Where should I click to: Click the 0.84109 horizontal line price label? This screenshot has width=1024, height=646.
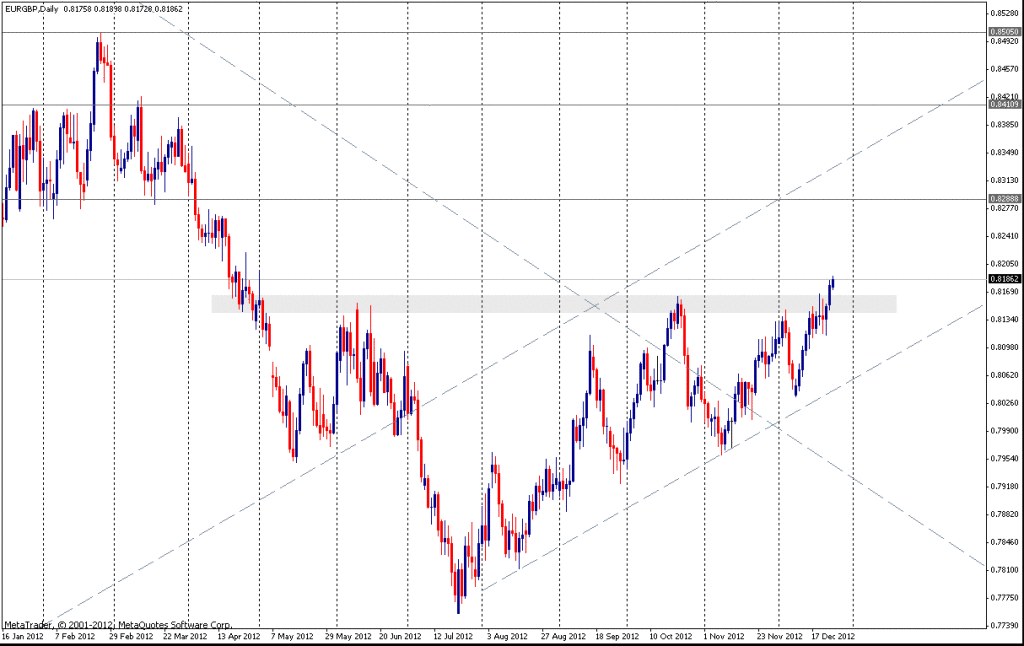(1003, 104)
